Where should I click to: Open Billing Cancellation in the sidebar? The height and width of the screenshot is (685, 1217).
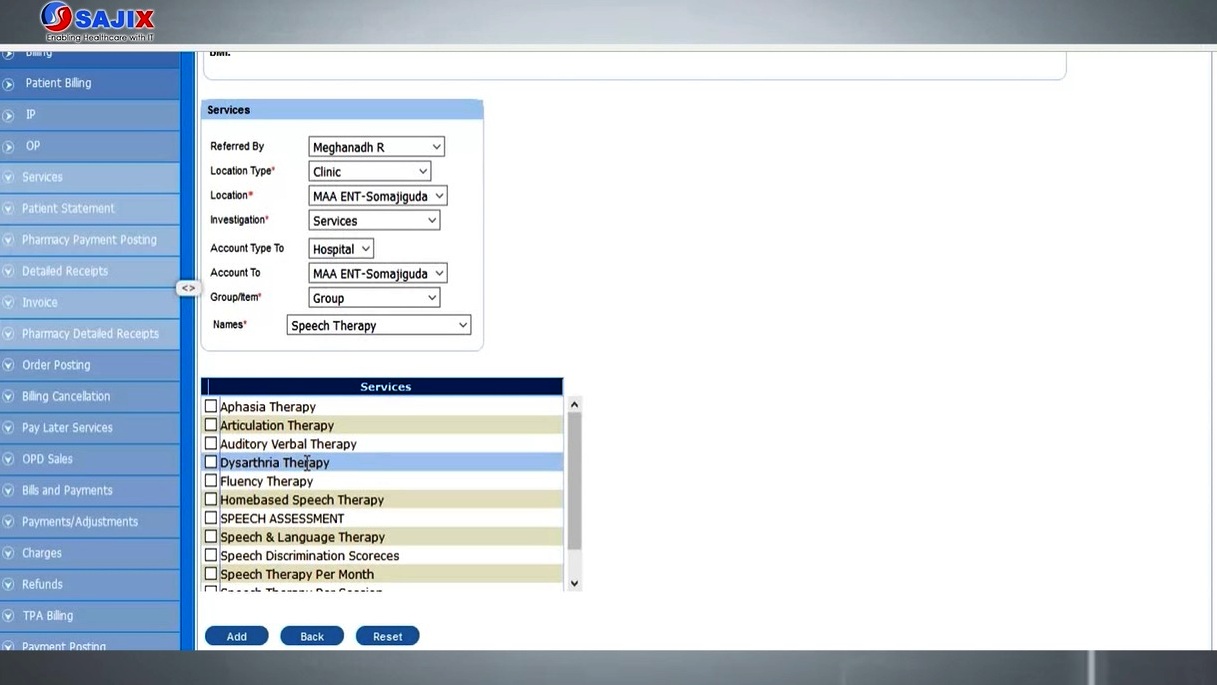point(66,396)
